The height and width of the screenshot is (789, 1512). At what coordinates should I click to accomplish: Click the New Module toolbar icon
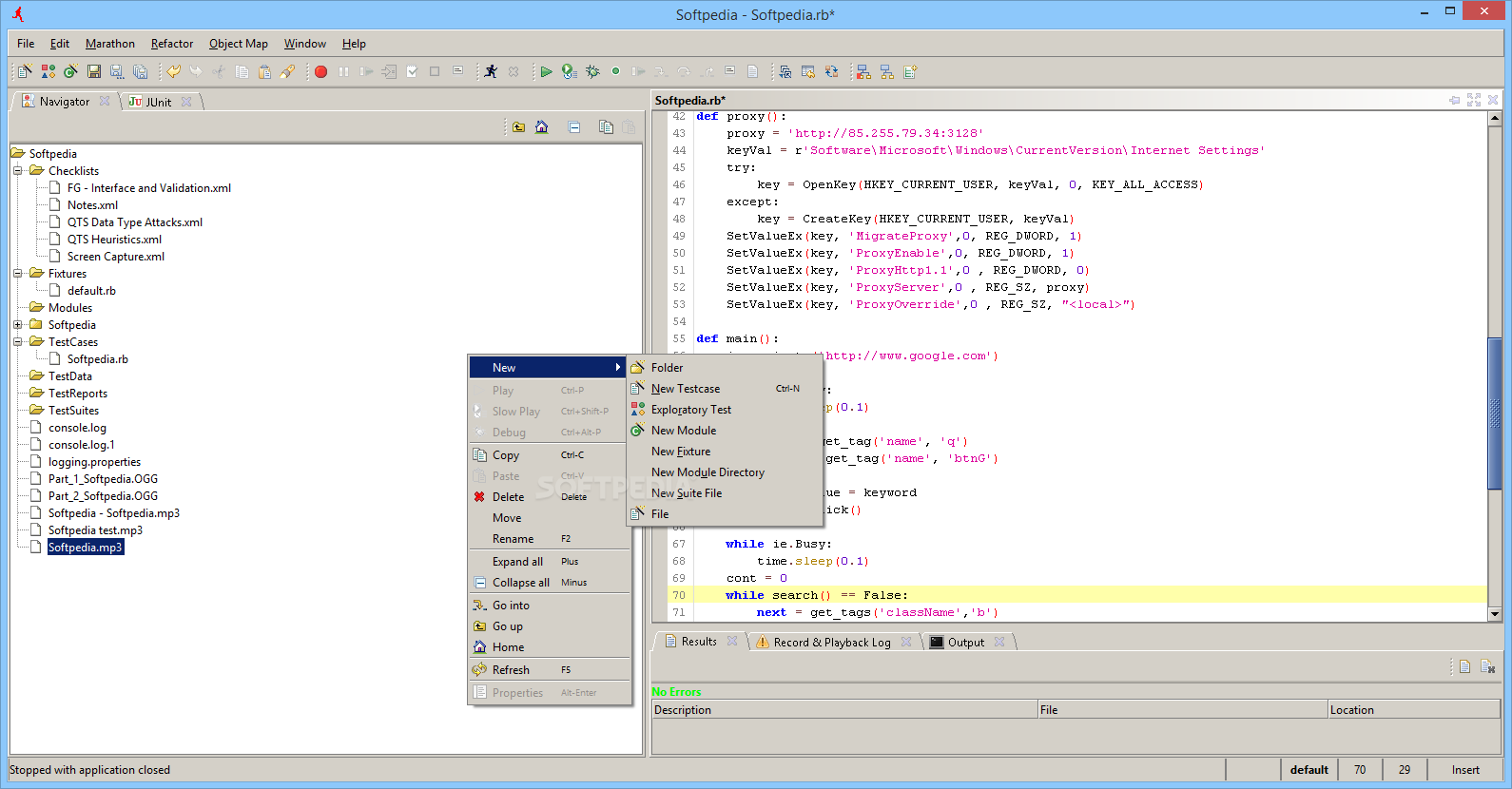click(70, 71)
